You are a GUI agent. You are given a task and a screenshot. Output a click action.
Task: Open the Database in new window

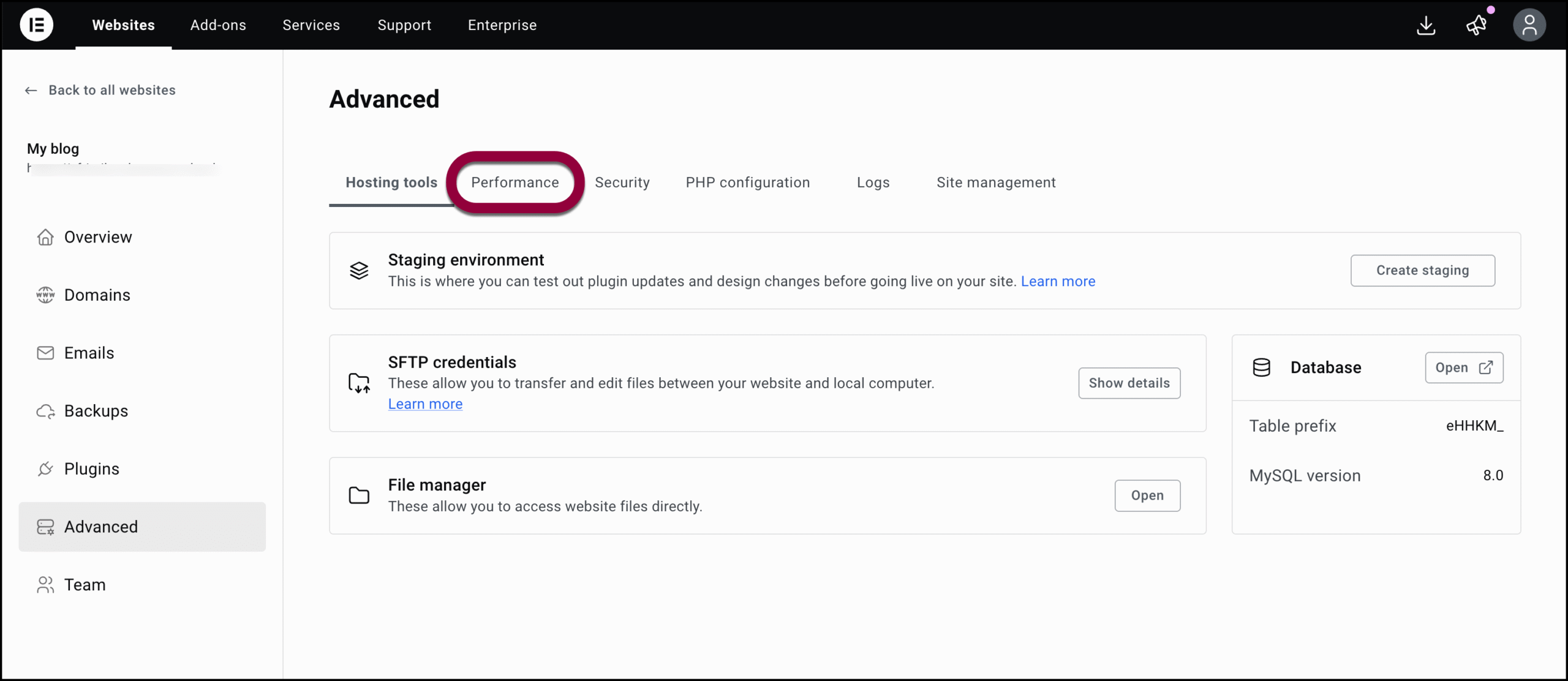click(x=1464, y=367)
